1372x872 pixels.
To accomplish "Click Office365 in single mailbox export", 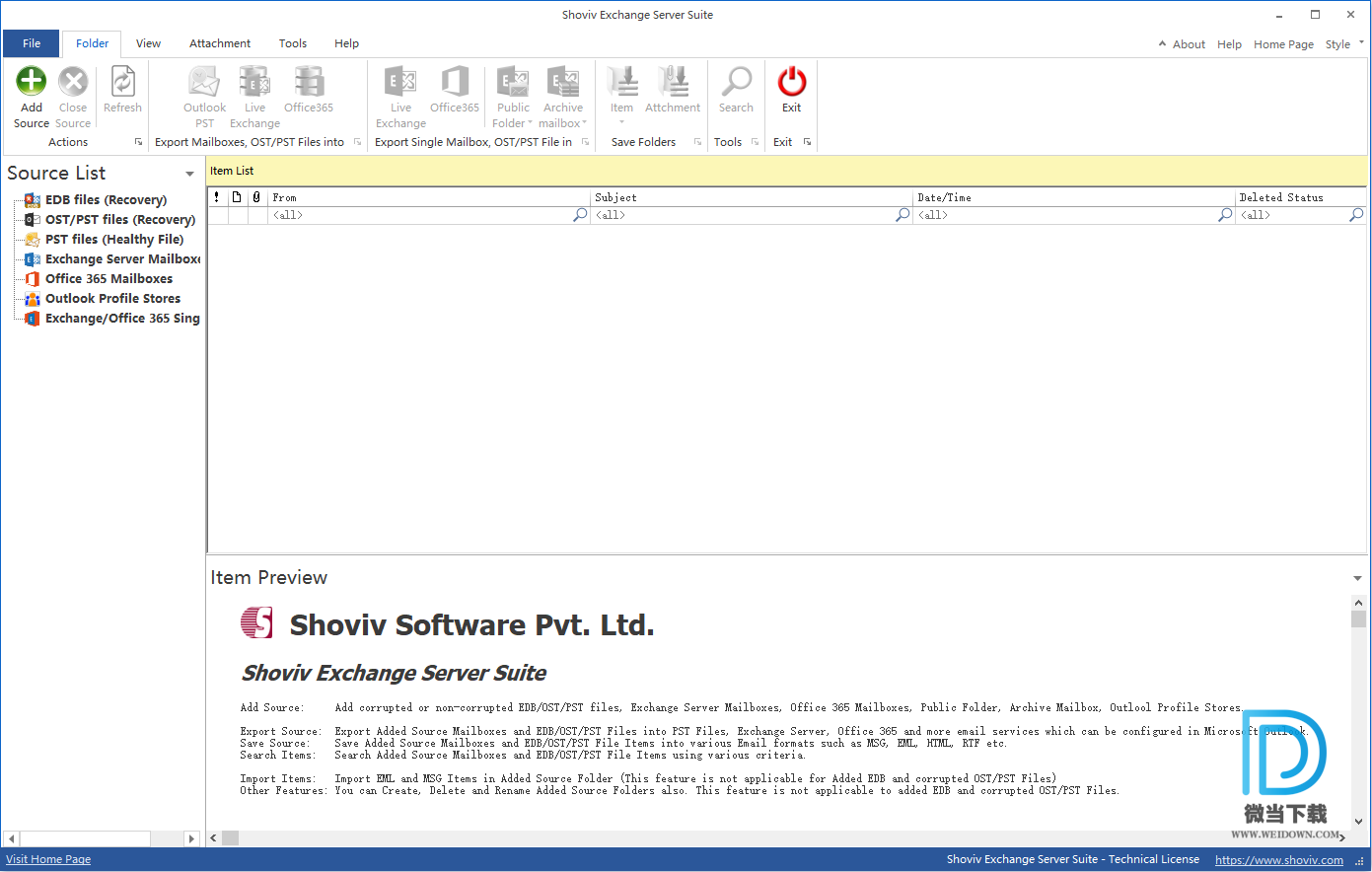I will [x=455, y=89].
